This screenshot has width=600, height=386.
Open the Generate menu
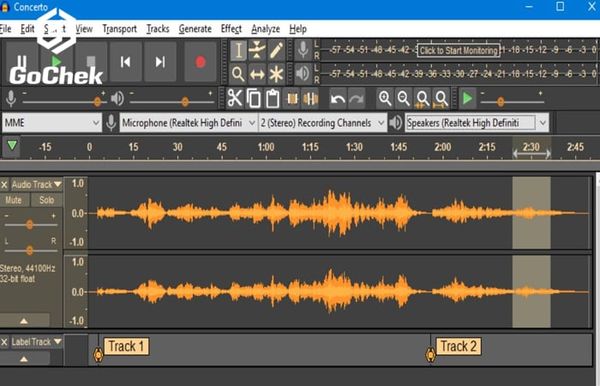coord(195,29)
